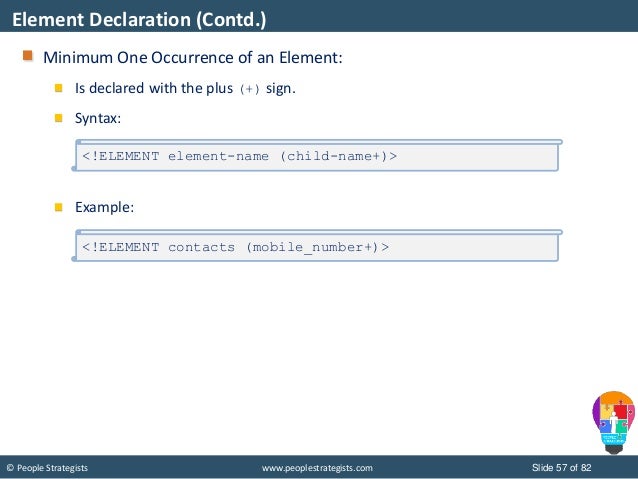Click 'Is declared with the plus (+) sign.'
The image size is (638, 479).
pos(185,88)
